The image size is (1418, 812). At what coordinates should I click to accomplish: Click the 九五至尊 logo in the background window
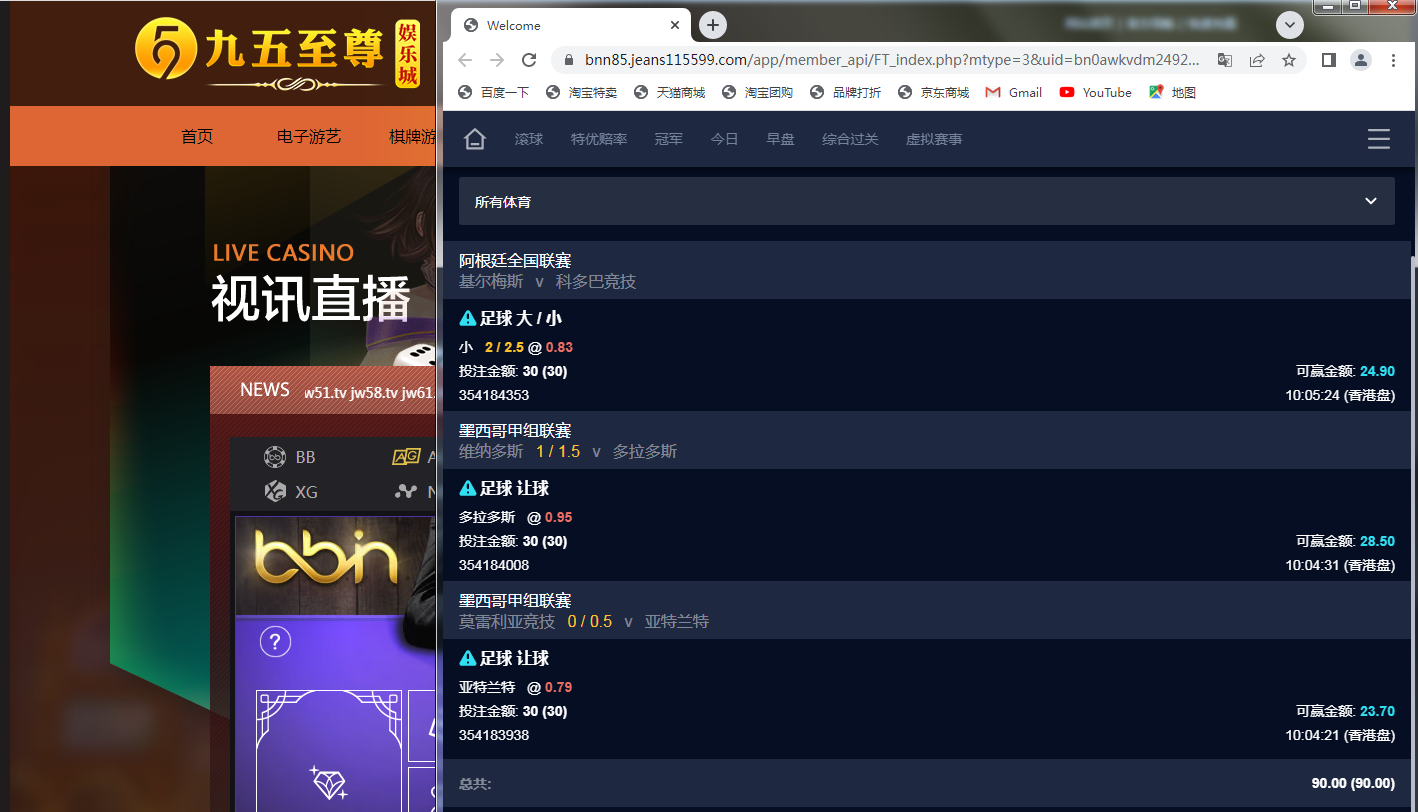click(x=278, y=51)
